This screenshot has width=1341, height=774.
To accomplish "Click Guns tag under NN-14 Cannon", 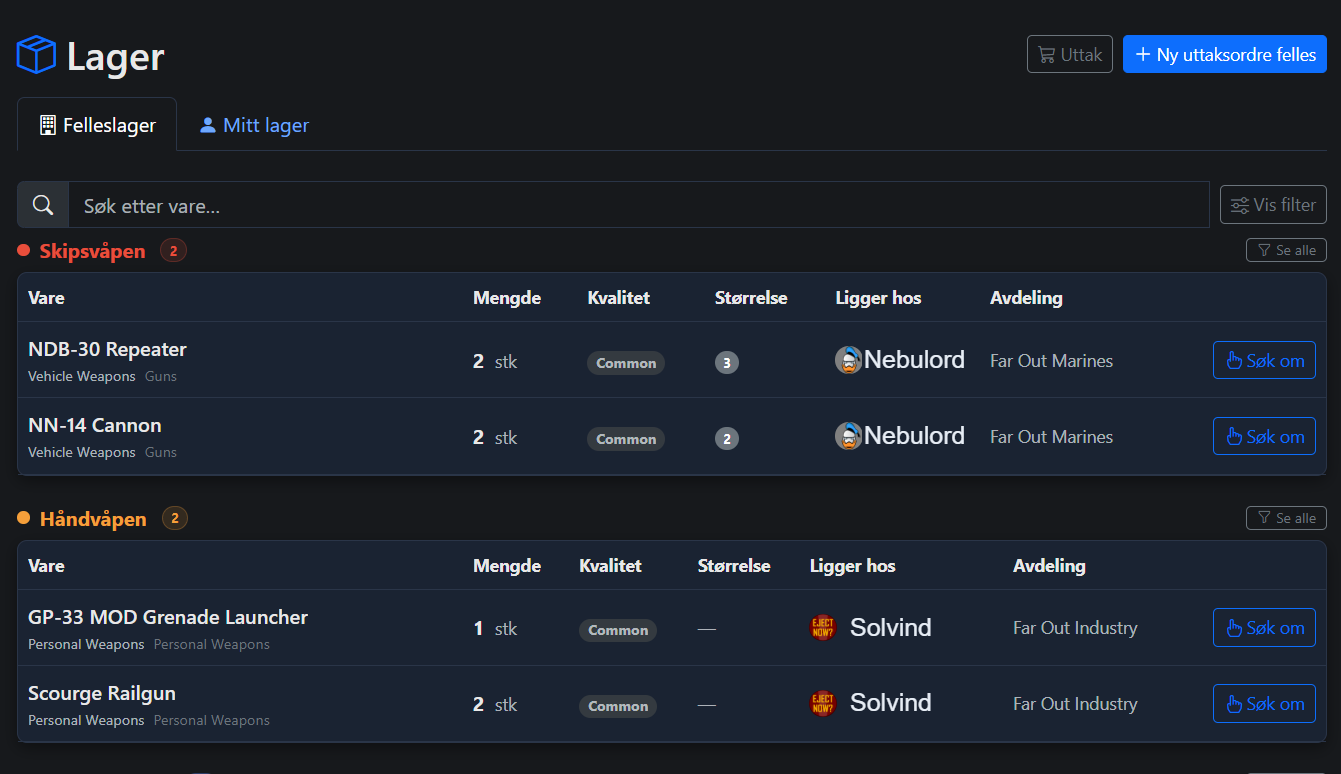I will pyautogui.click(x=161, y=452).
